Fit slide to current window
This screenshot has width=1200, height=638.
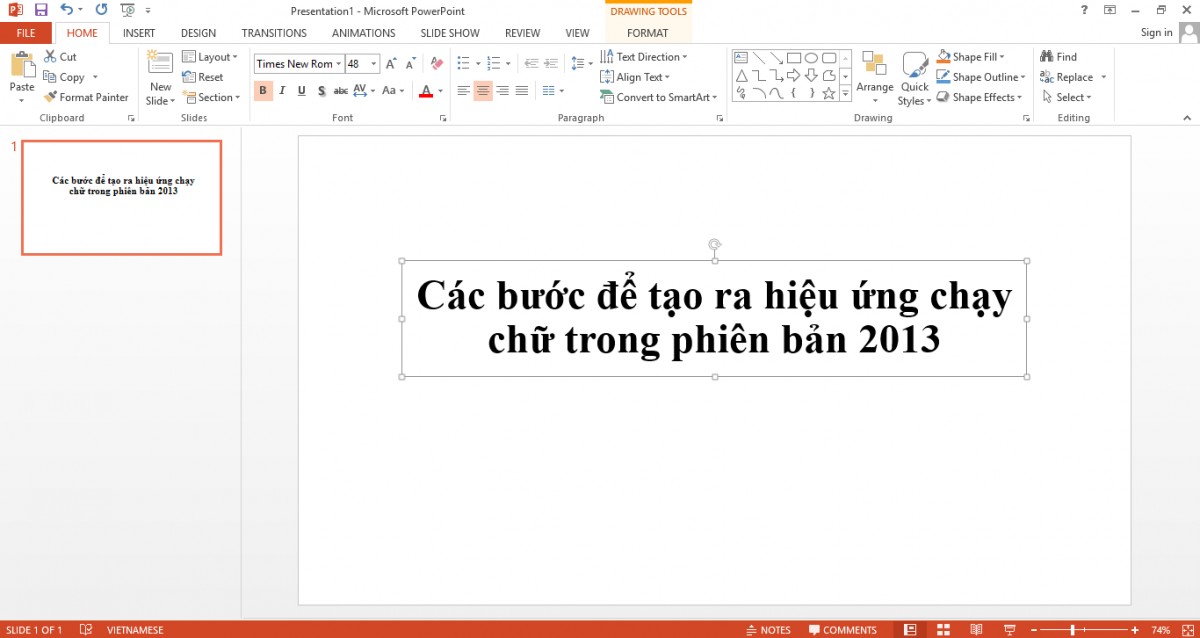pyautogui.click(x=1187, y=630)
